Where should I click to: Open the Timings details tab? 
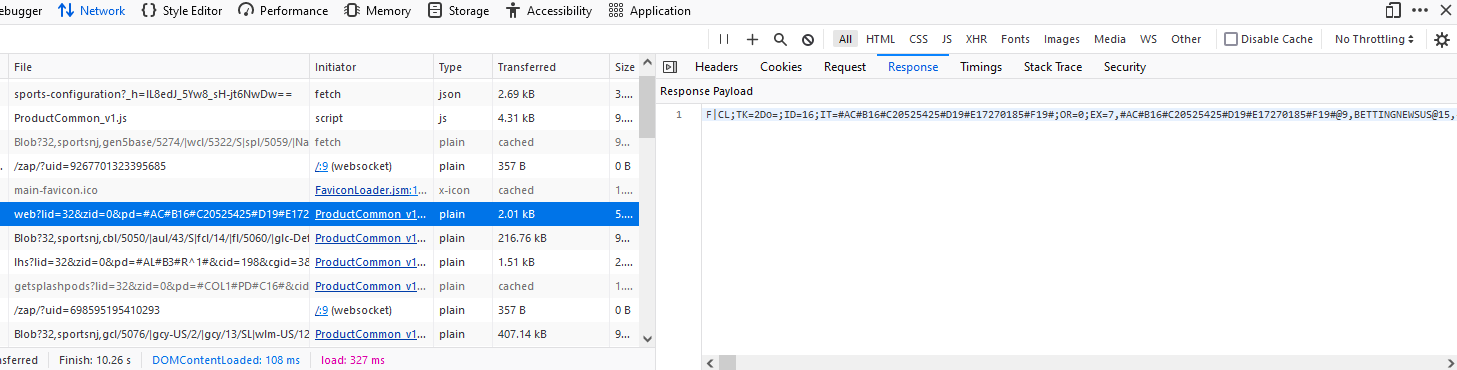981,67
